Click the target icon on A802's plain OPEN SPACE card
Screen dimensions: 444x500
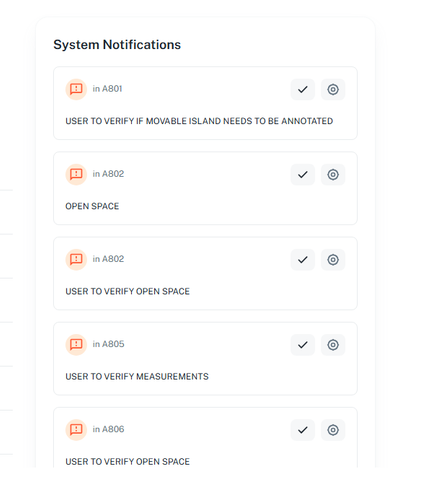[333, 174]
